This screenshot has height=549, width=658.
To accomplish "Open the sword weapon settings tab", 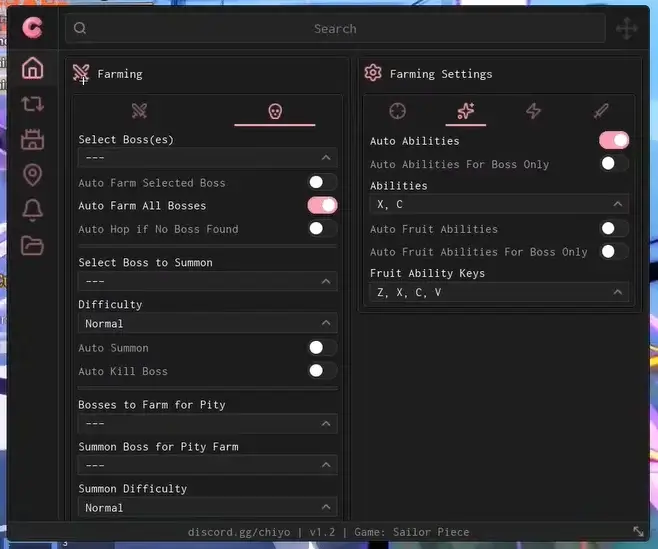I will [601, 111].
